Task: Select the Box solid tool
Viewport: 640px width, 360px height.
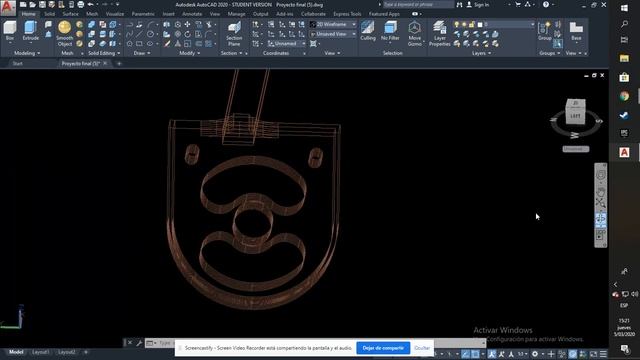Action: point(10,31)
